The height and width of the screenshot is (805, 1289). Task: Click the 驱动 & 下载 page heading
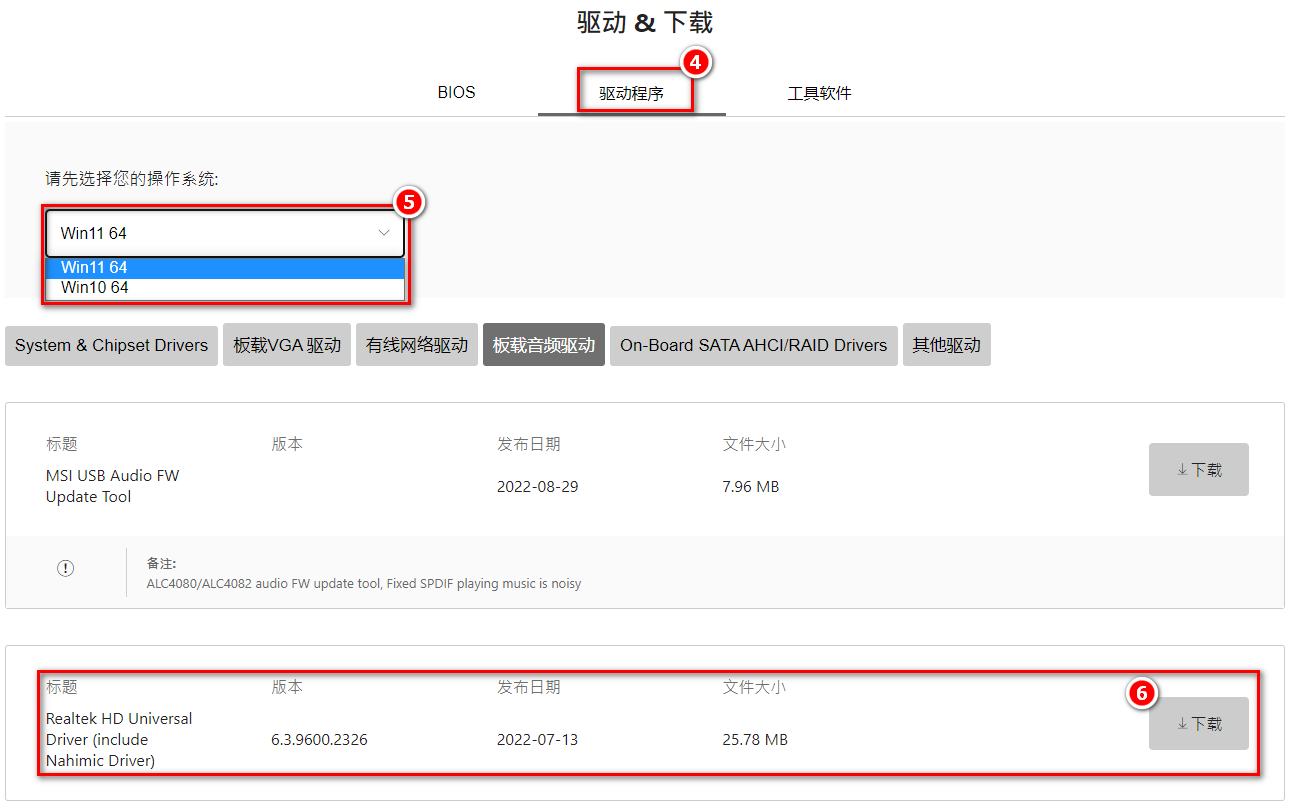(x=644, y=23)
